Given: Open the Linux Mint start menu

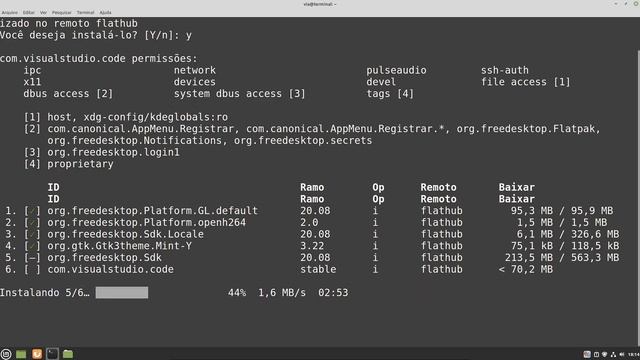Looking at the screenshot, I should coord(6,354).
